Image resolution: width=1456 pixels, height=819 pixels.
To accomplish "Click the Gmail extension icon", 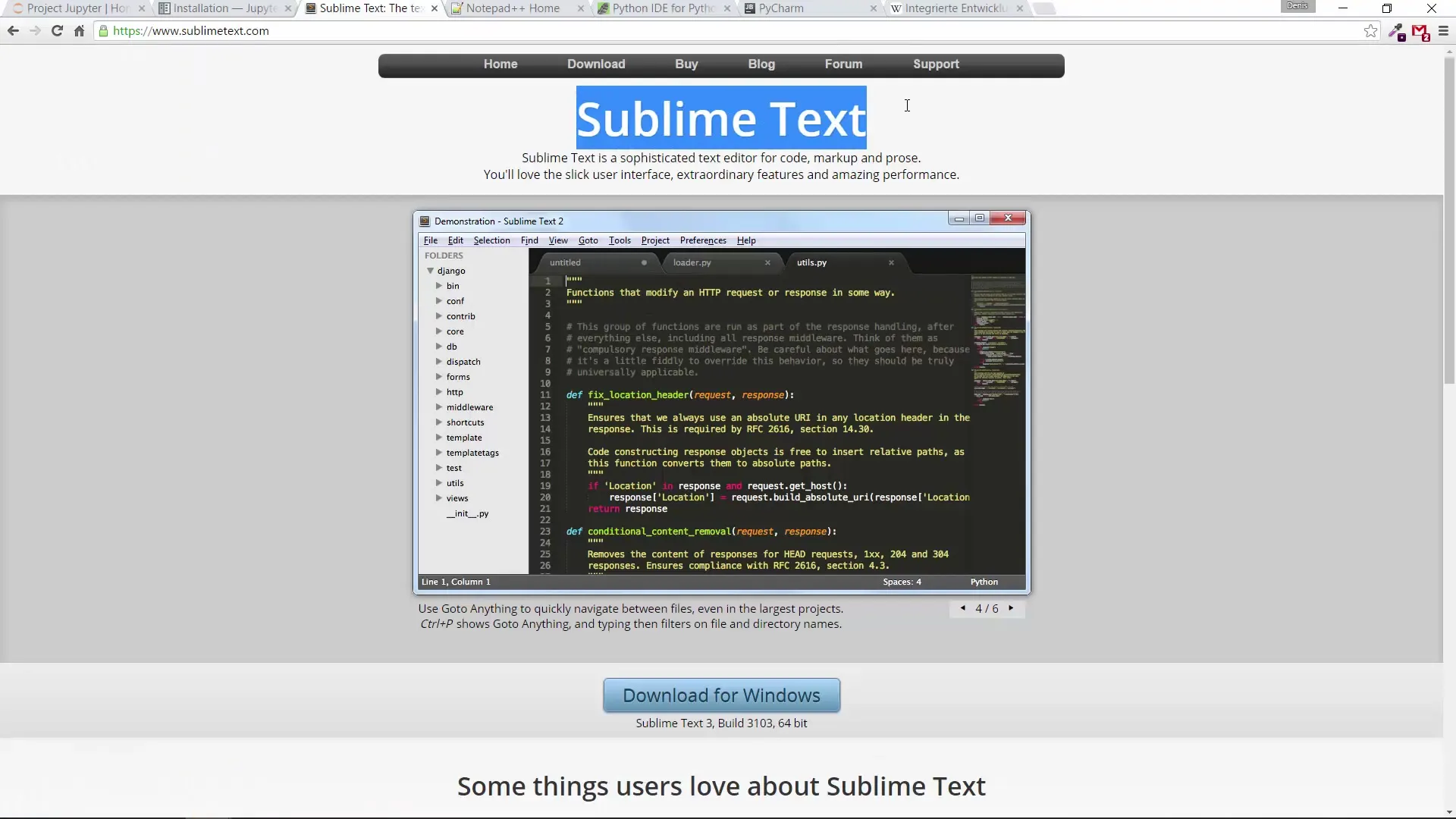I will 1420,32.
